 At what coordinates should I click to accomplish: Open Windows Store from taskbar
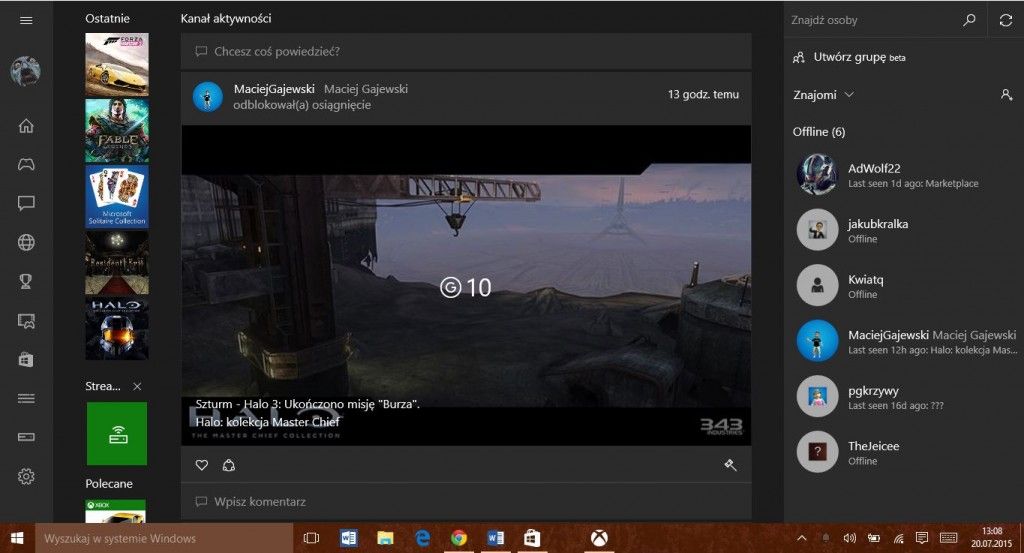(532, 538)
